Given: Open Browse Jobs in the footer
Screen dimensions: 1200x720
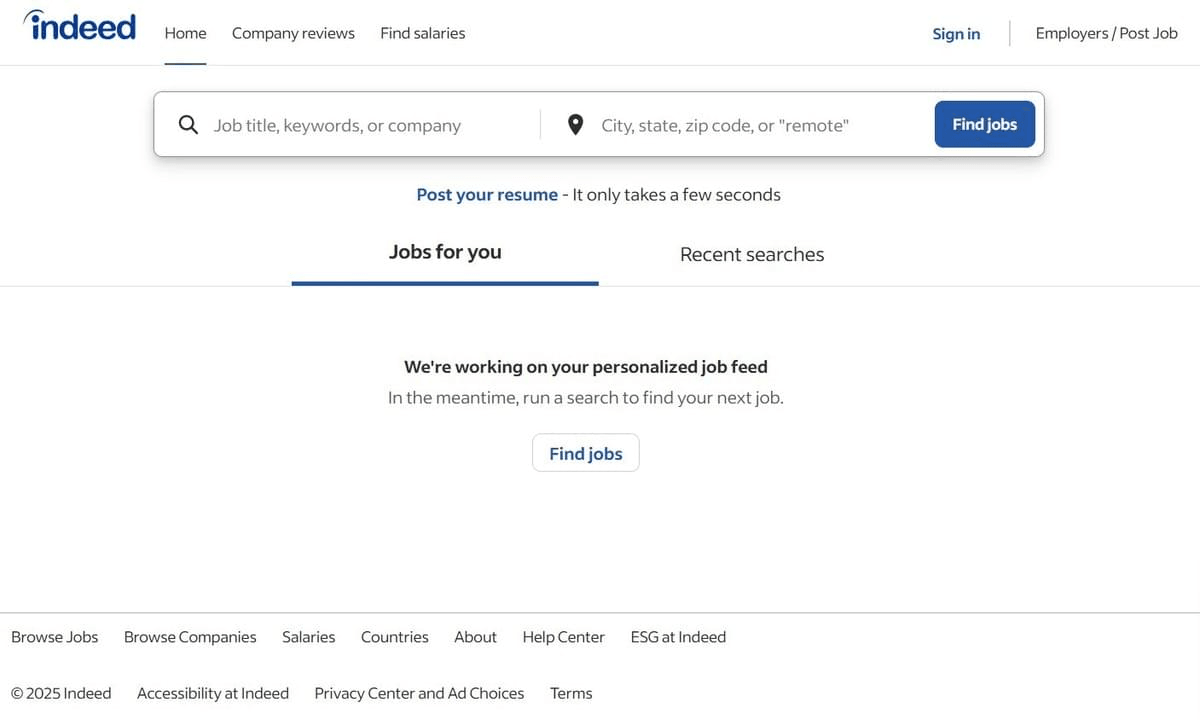Looking at the screenshot, I should click(x=55, y=636).
